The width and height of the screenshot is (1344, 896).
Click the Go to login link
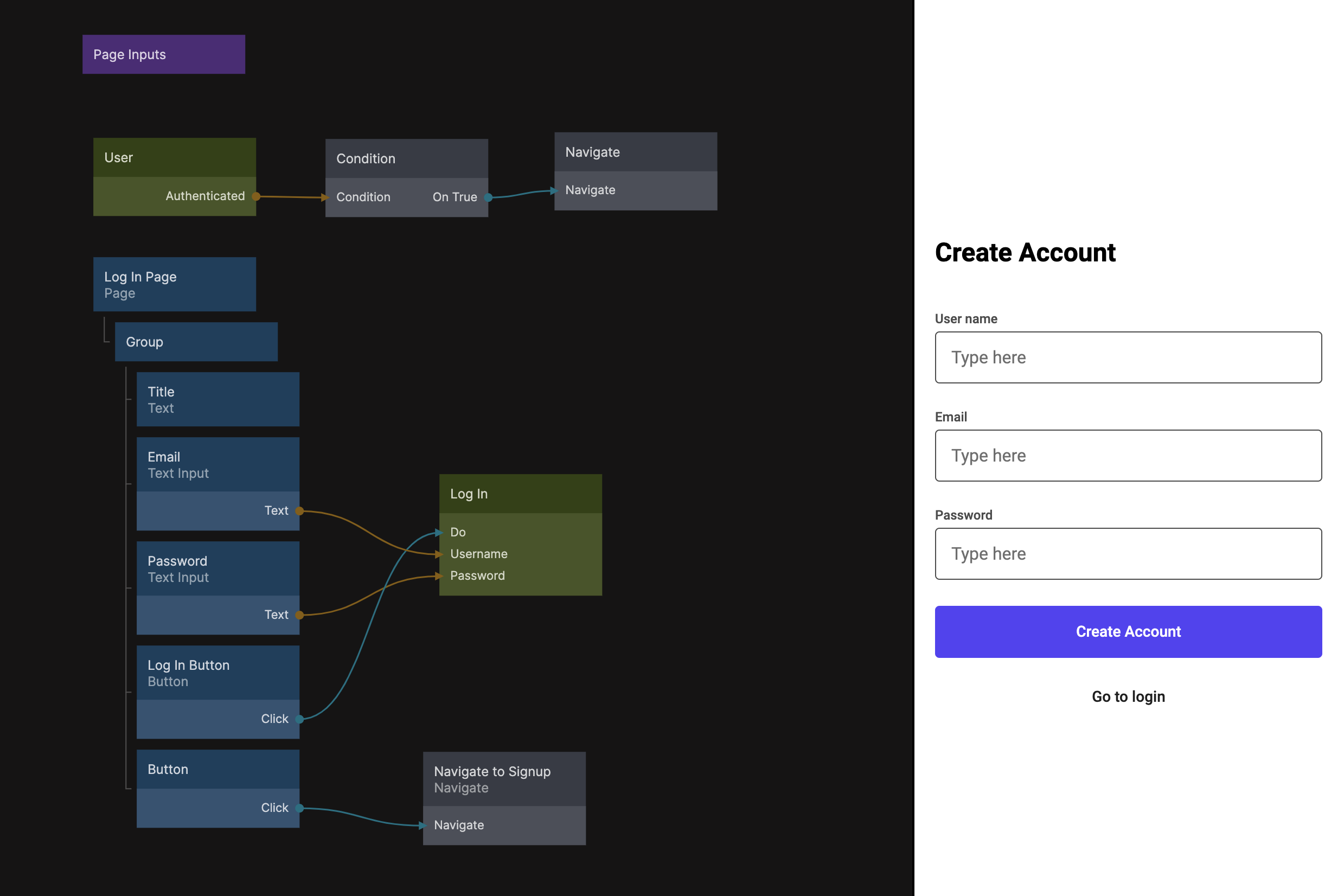pos(1128,696)
